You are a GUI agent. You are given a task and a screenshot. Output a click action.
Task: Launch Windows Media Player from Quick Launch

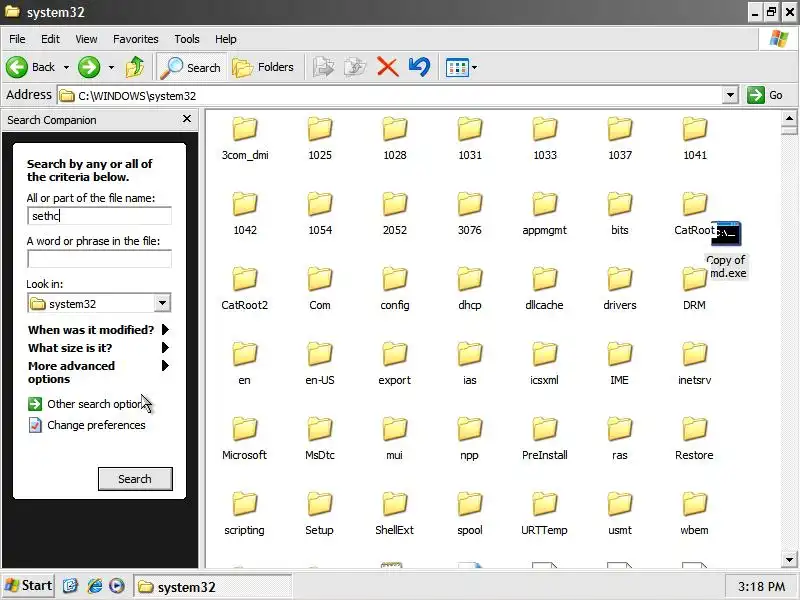(117, 586)
